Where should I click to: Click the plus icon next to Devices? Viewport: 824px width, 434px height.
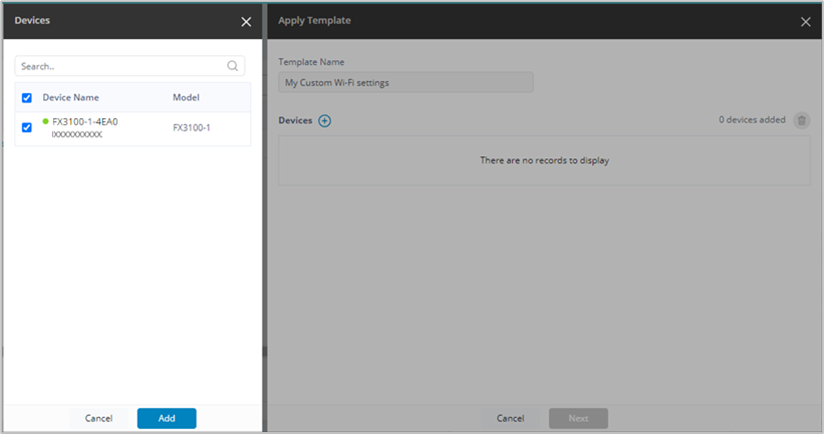point(325,121)
